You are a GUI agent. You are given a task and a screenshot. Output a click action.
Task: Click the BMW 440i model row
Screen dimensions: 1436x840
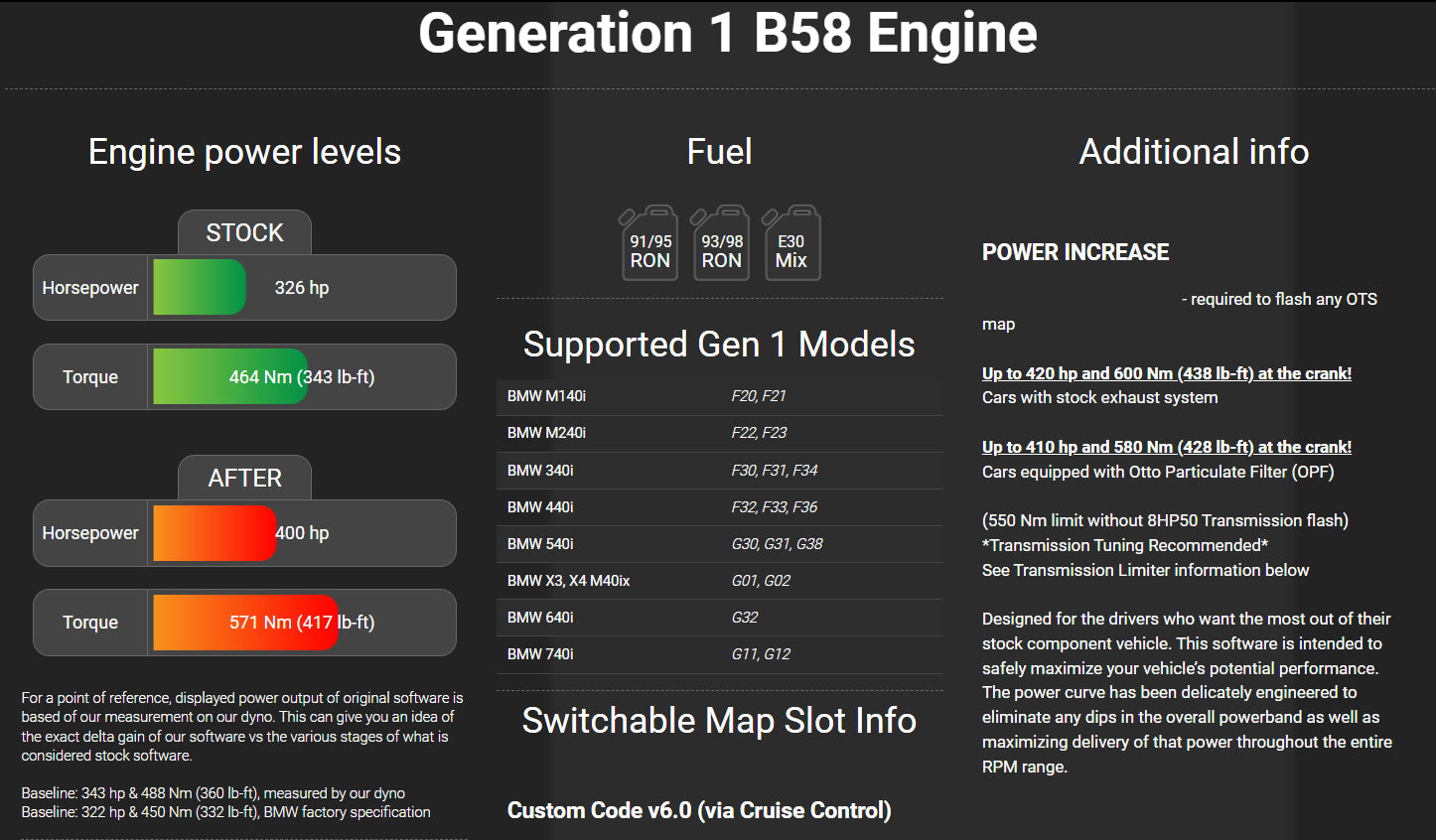click(x=719, y=507)
